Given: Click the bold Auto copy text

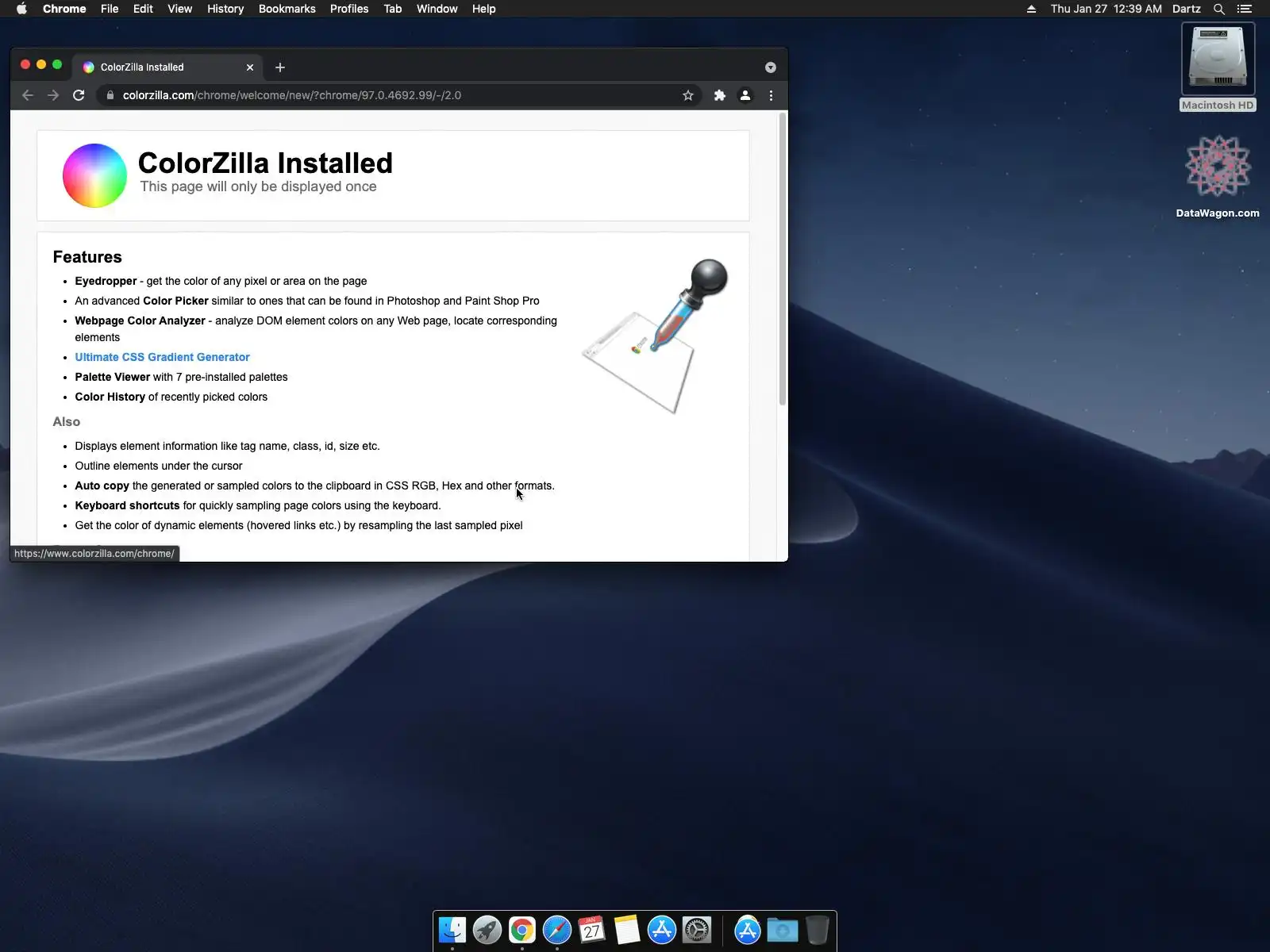Looking at the screenshot, I should (102, 486).
